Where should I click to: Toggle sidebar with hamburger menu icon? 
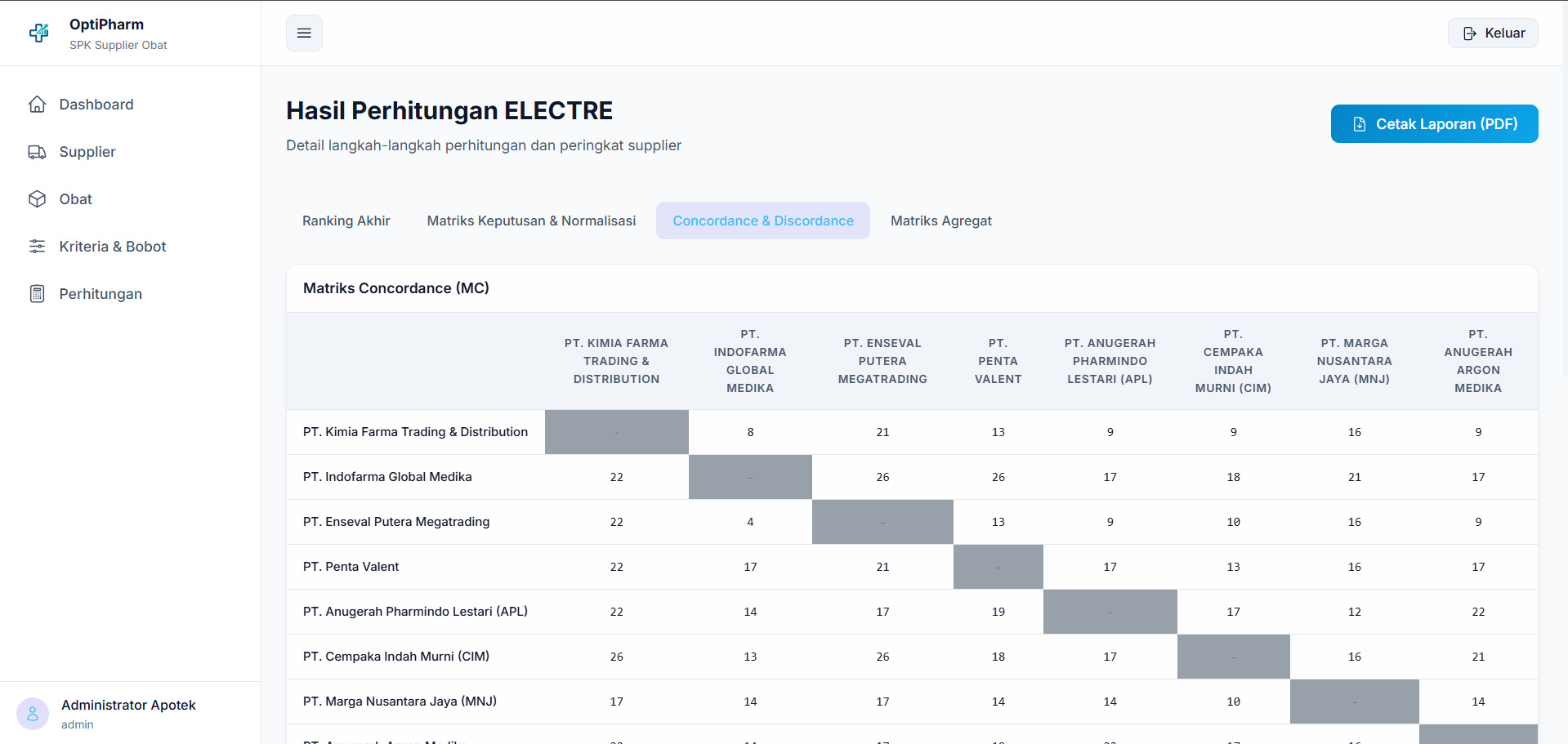304,33
